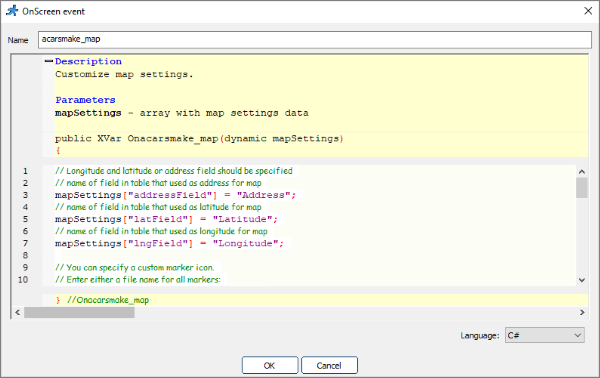Click the horizontal scroll right arrow
The height and width of the screenshot is (378, 600).
coord(582,312)
